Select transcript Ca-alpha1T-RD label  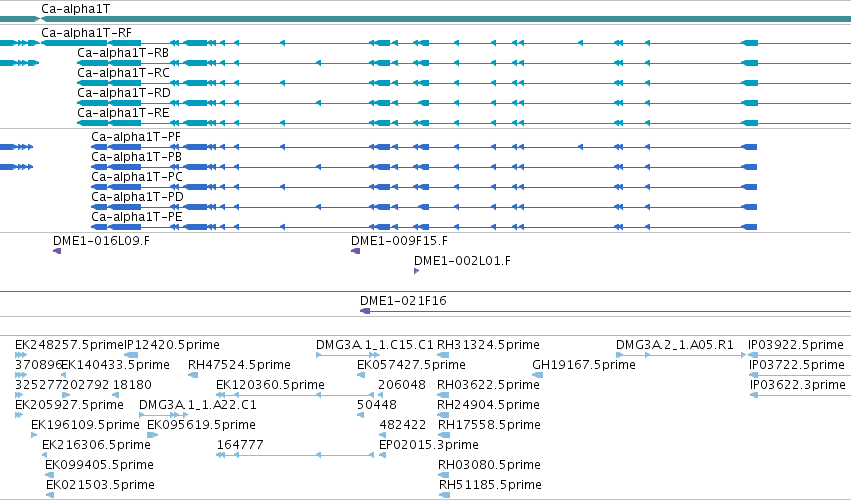coord(124,93)
